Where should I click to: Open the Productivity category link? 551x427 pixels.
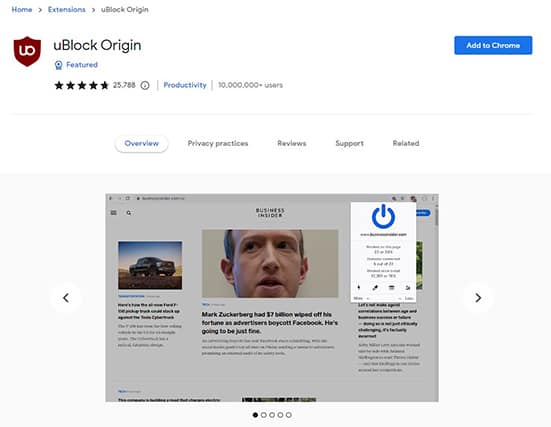pyautogui.click(x=185, y=85)
